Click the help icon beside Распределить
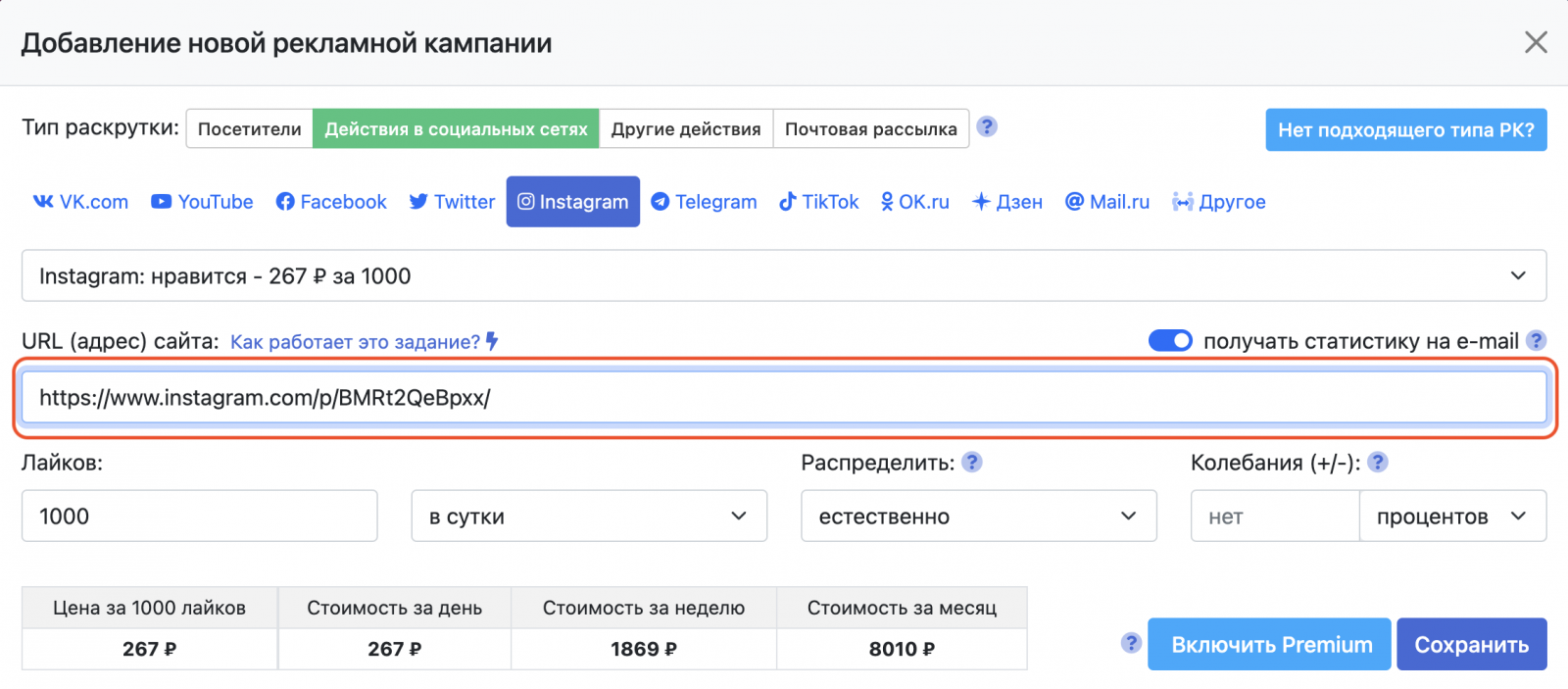 (x=971, y=463)
